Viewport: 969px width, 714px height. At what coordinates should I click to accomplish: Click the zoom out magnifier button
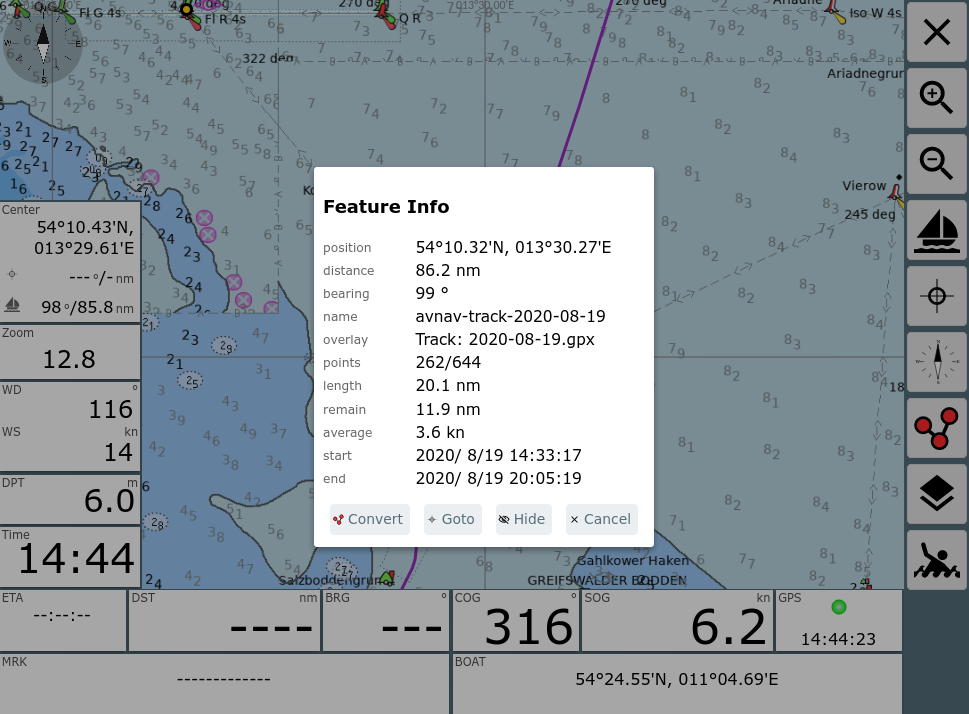click(x=936, y=164)
